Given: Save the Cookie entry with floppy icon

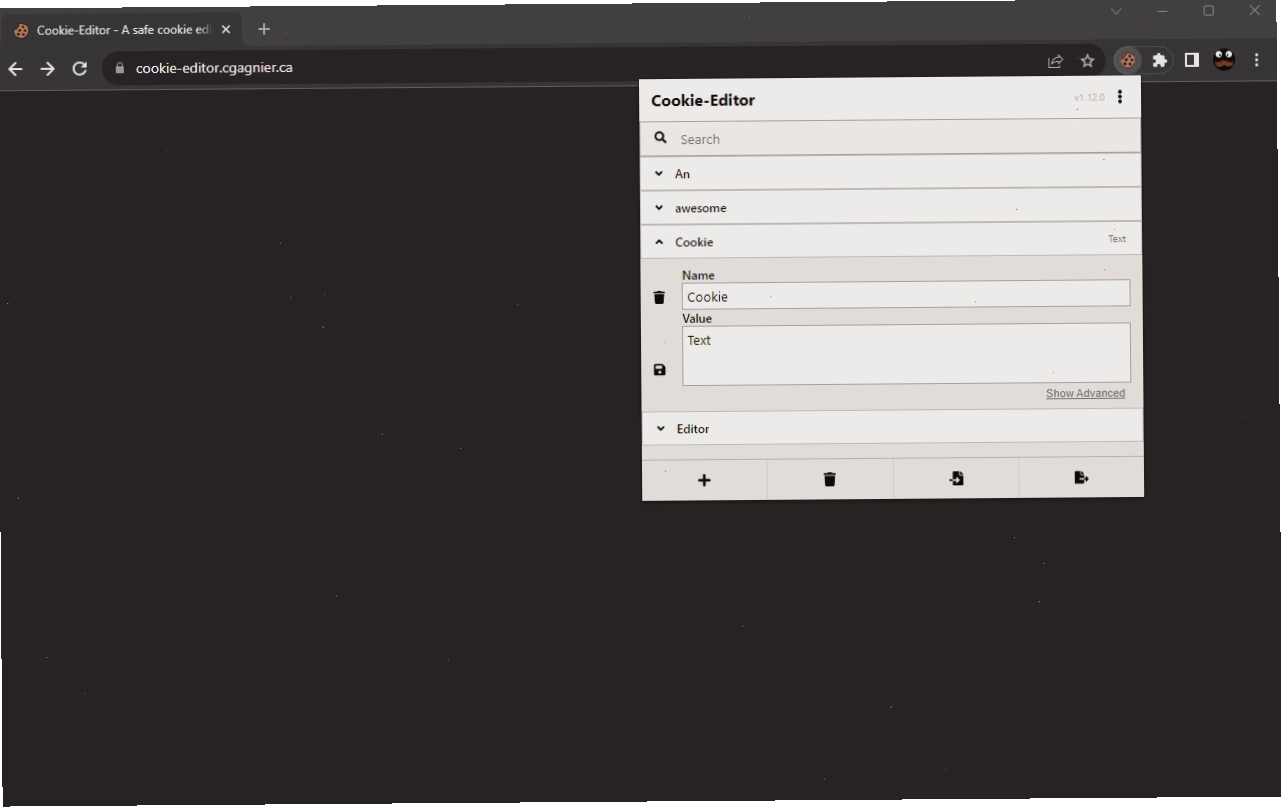Looking at the screenshot, I should point(659,370).
